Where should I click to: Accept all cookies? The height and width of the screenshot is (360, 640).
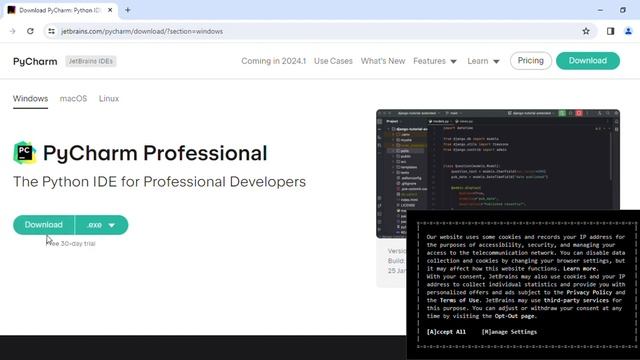[x=446, y=332]
